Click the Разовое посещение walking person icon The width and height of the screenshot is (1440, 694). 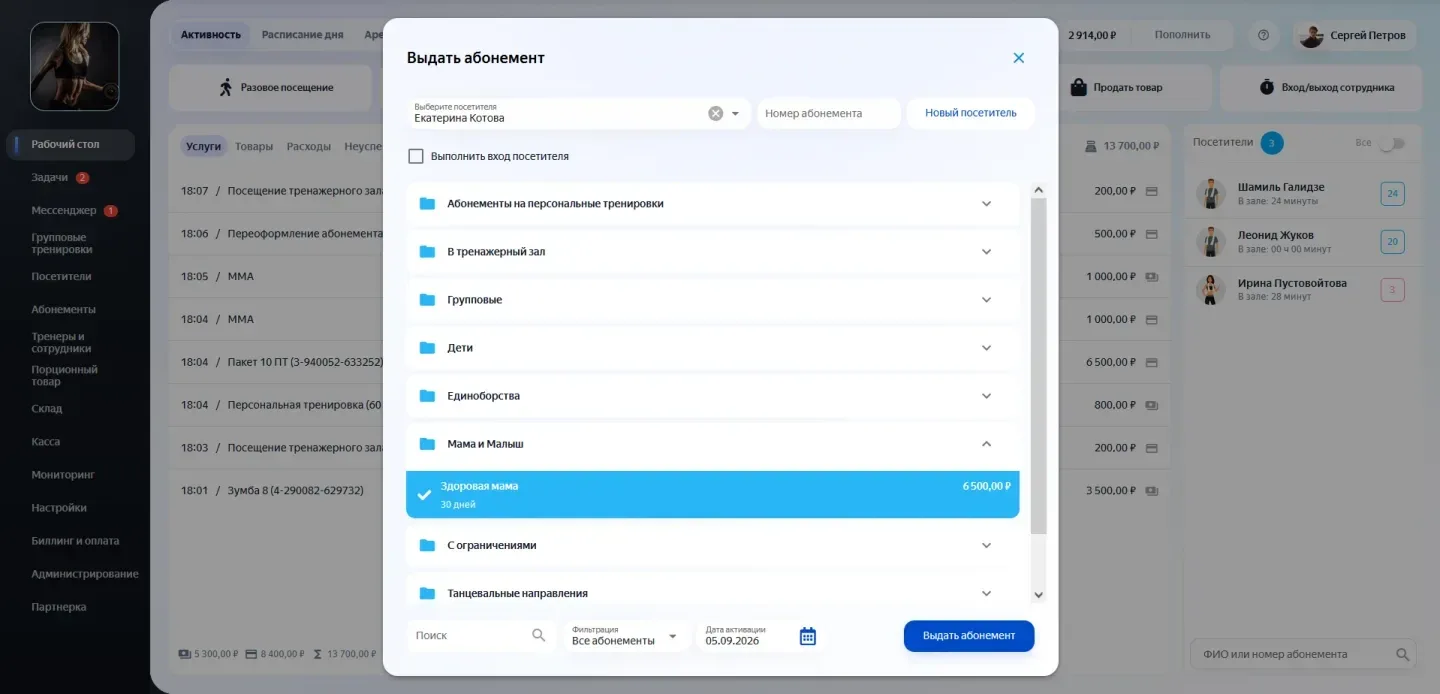click(226, 87)
